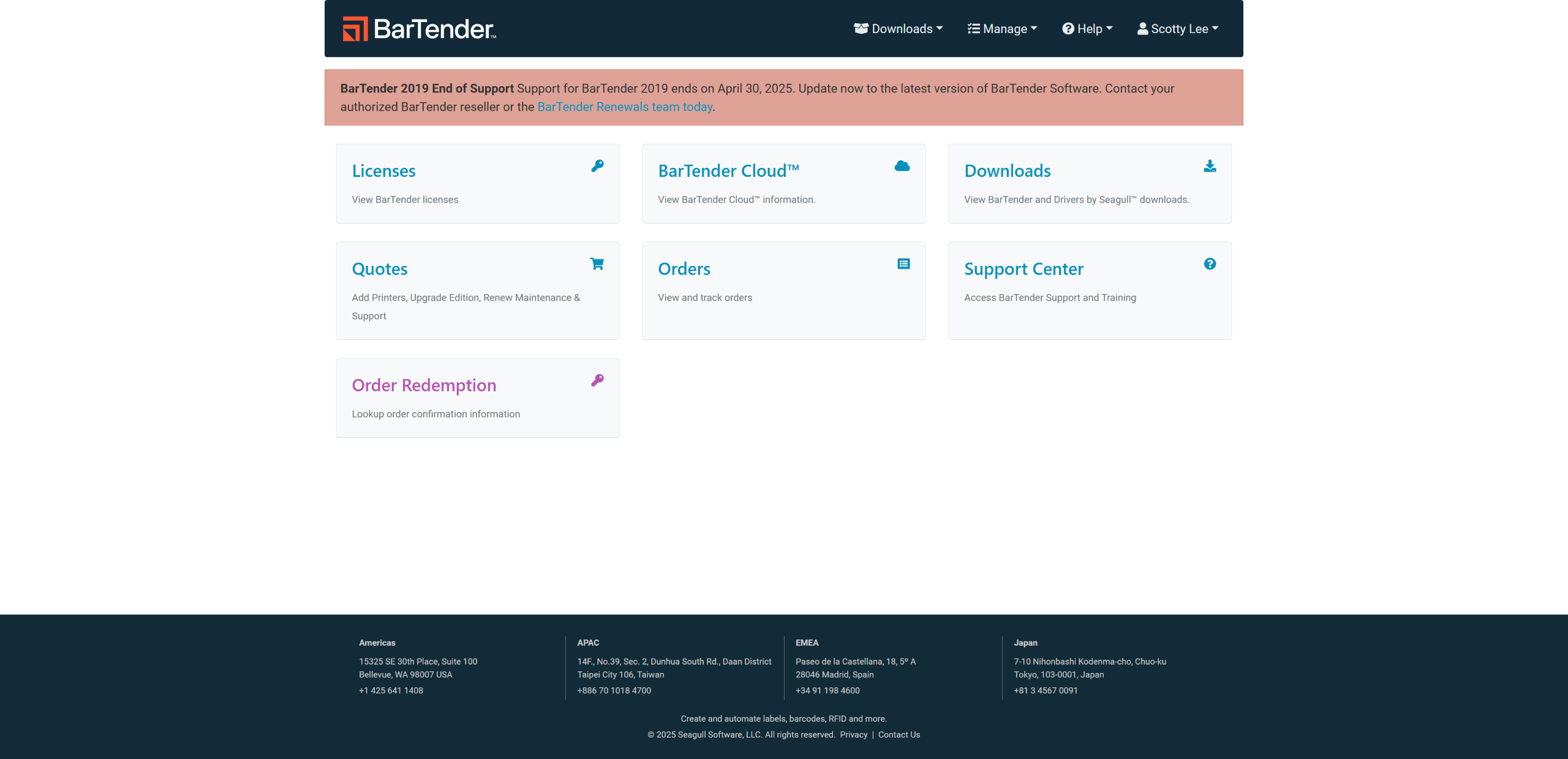This screenshot has height=759, width=1568.
Task: Expand the Downloads dropdown in navbar
Action: (898, 29)
